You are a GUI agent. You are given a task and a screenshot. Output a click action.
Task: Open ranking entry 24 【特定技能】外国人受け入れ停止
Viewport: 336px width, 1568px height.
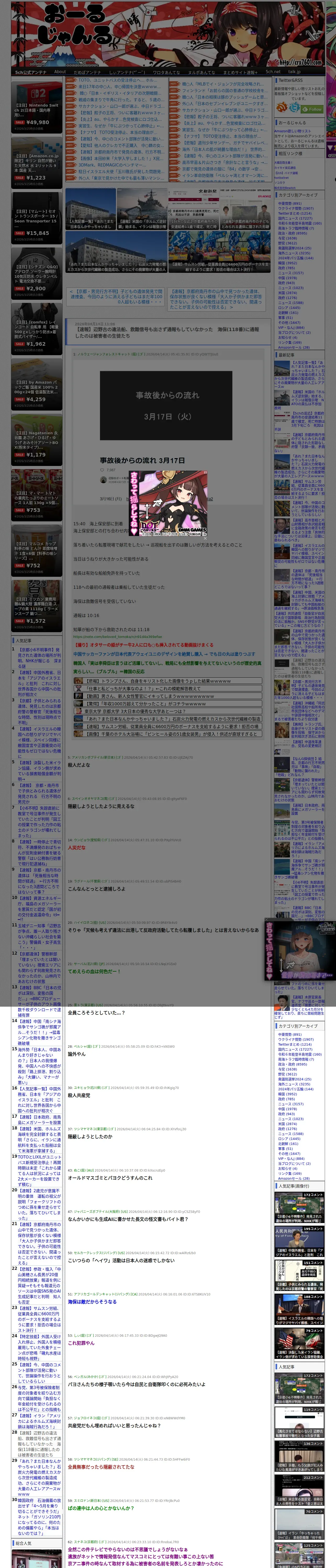click(x=39, y=1347)
